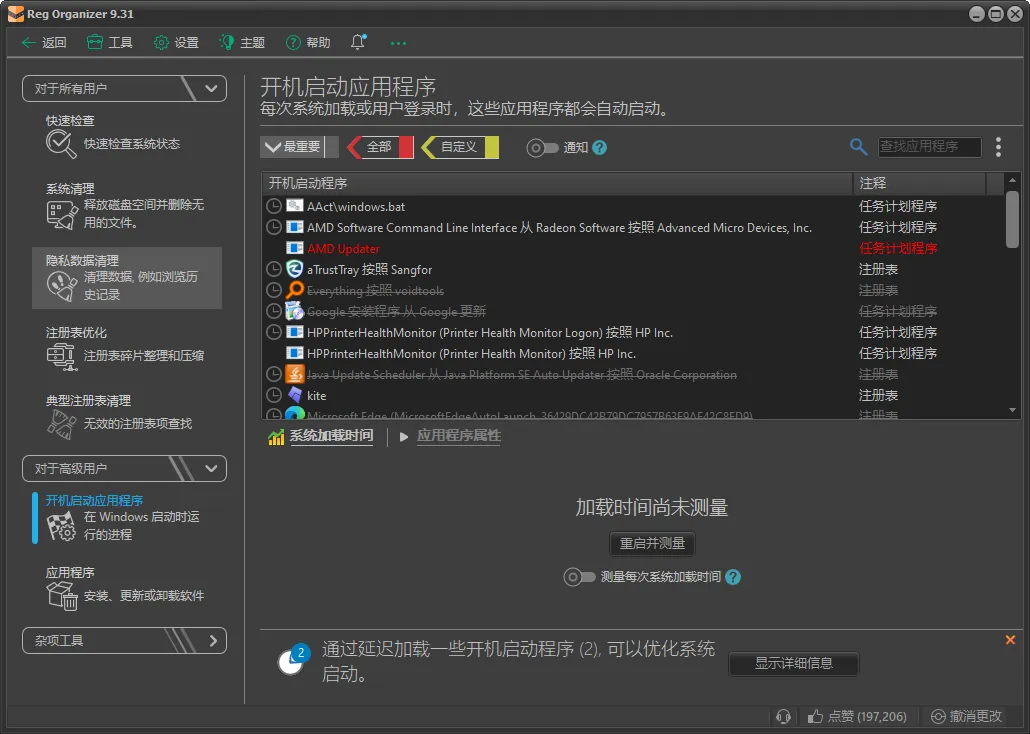
Task: Open 系统清理 disk cleanup tool
Action: click(x=125, y=206)
